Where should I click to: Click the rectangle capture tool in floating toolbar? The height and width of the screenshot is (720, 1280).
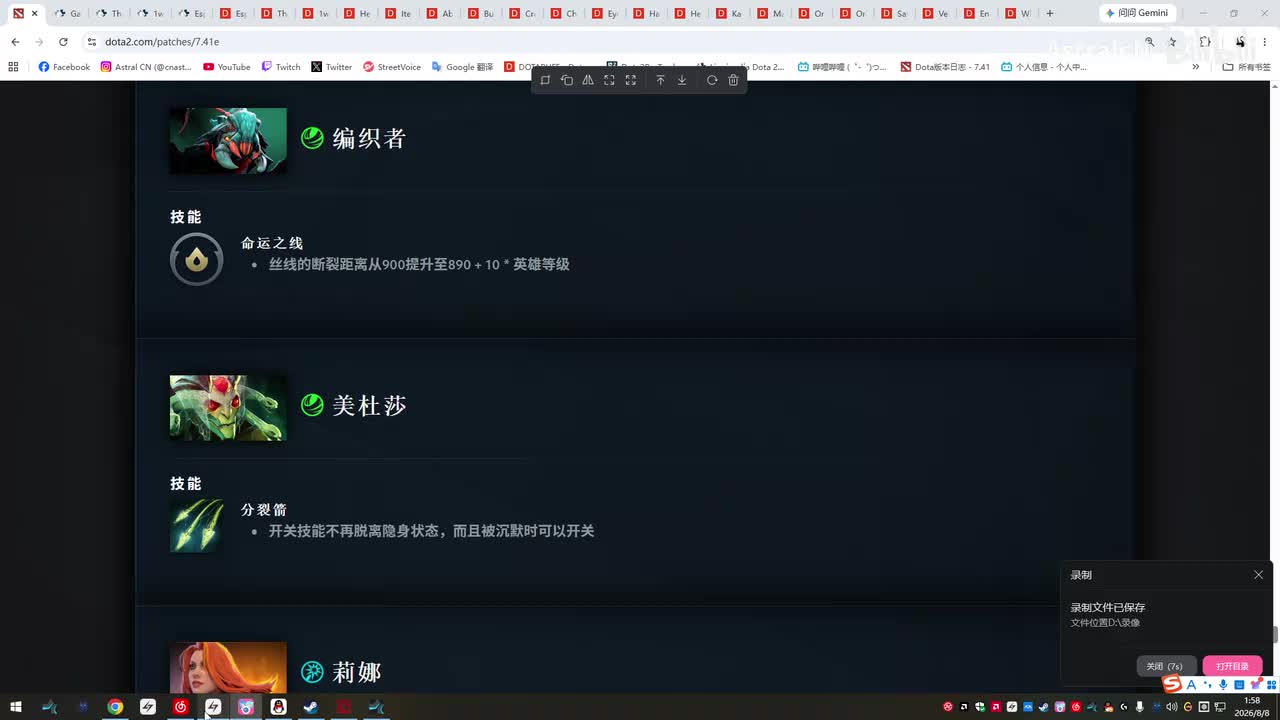[545, 80]
